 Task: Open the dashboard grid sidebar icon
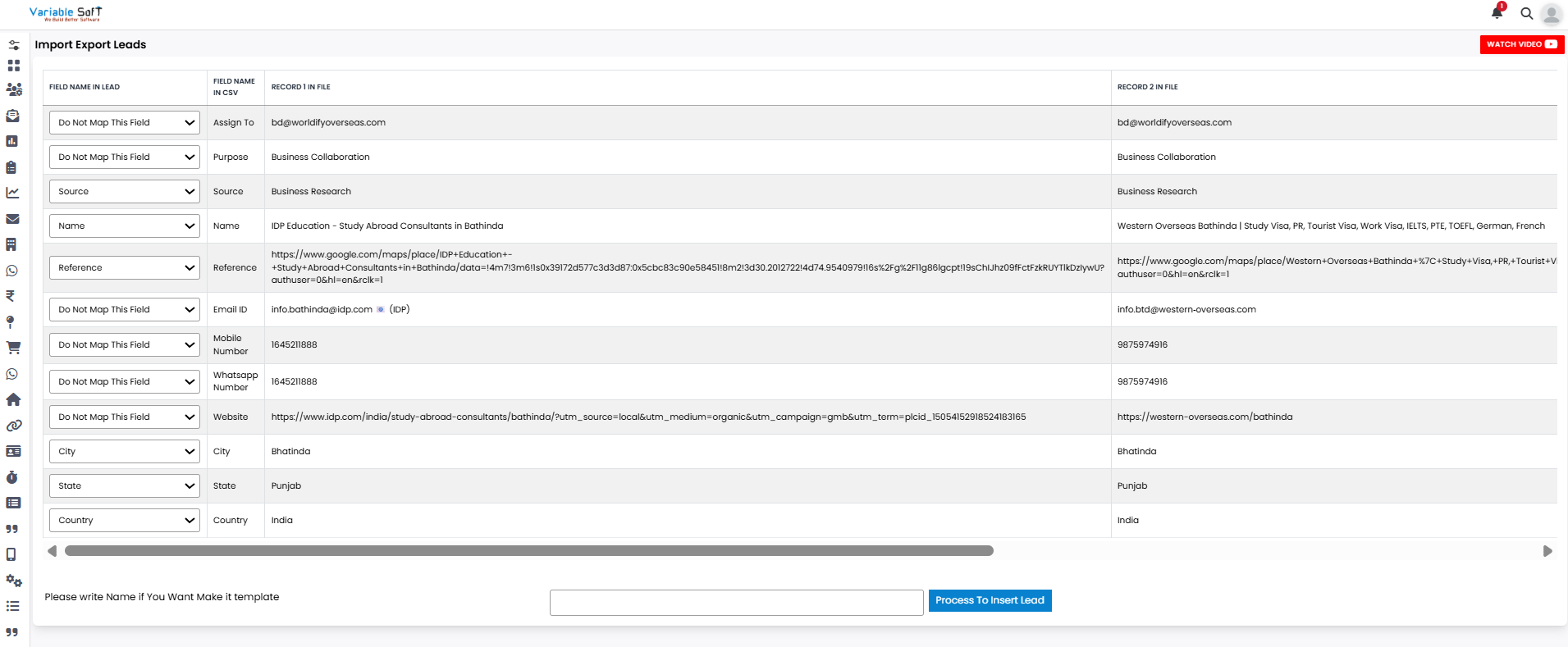tap(13, 65)
